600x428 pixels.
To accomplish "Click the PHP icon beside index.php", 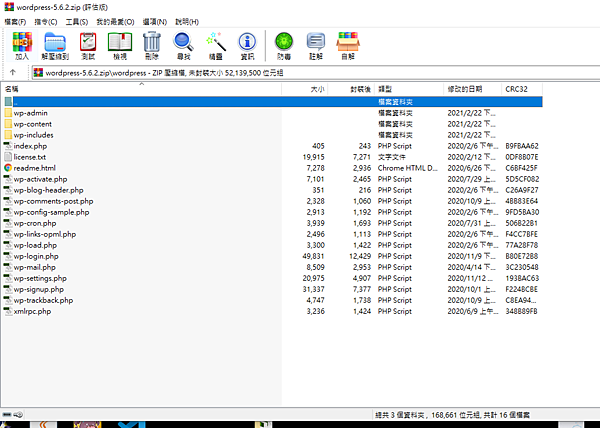I will [8, 146].
